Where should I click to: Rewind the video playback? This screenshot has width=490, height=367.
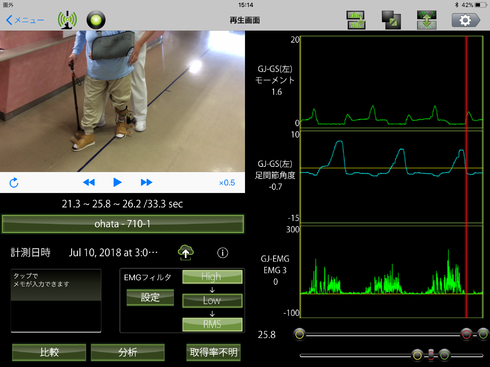[x=89, y=182]
